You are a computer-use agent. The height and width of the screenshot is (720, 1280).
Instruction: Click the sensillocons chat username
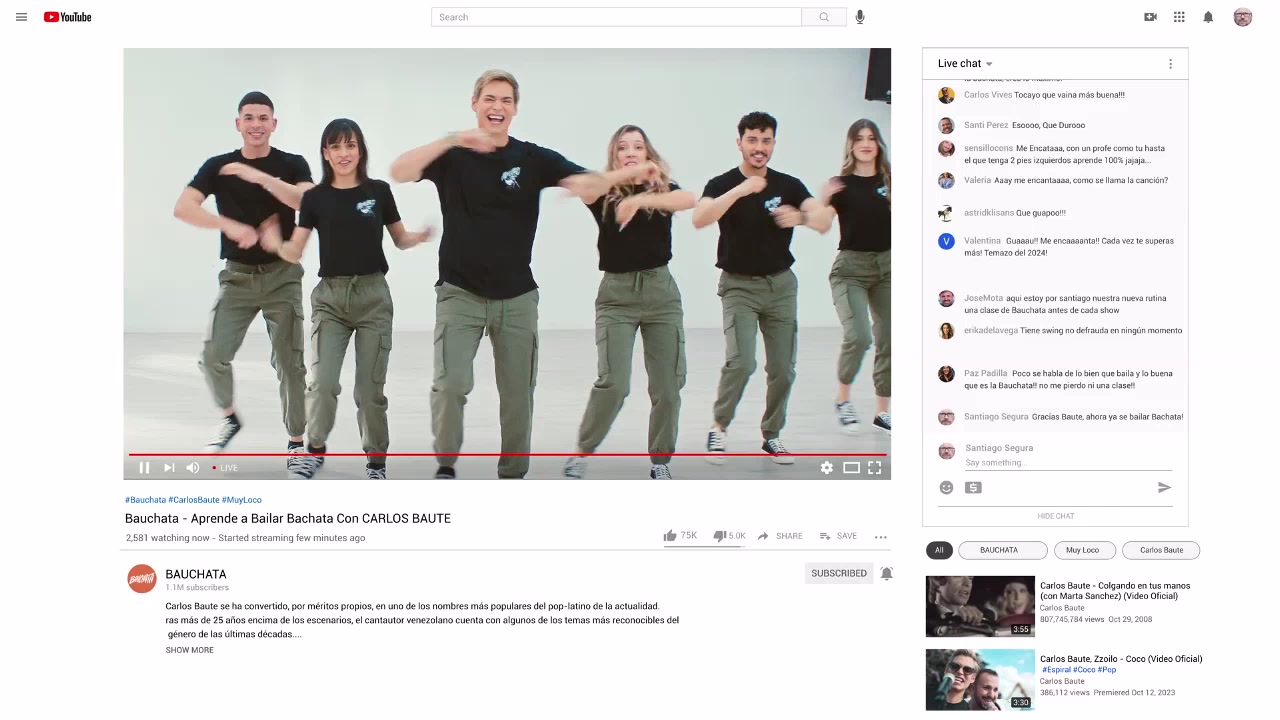989,148
